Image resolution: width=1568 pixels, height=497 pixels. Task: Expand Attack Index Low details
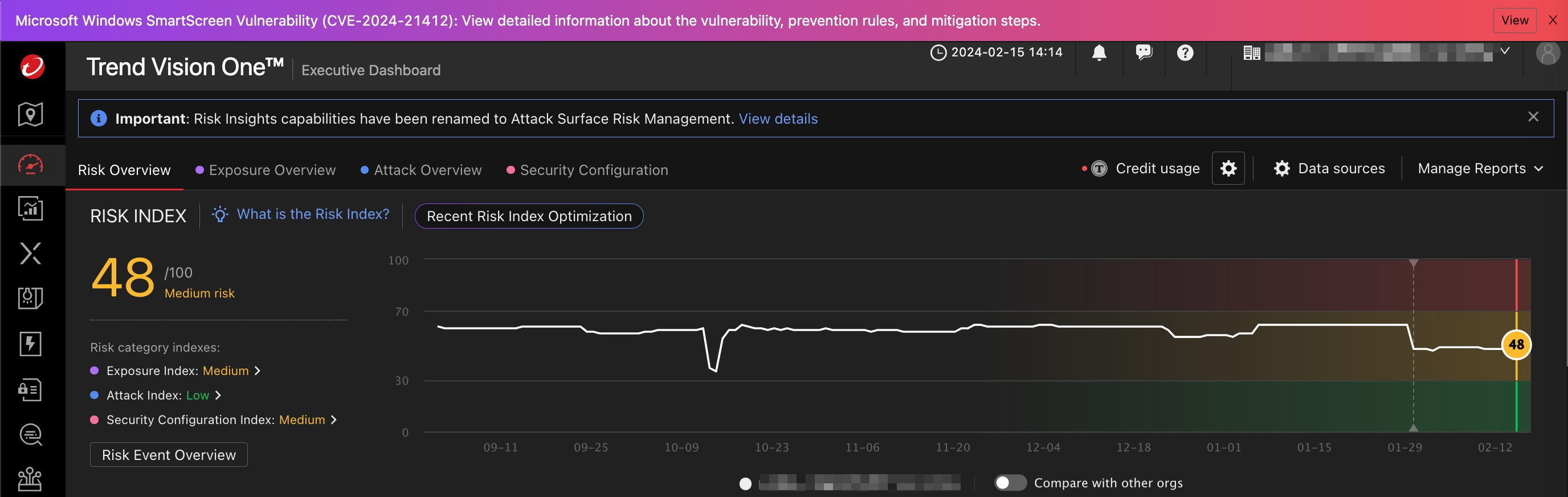point(218,396)
